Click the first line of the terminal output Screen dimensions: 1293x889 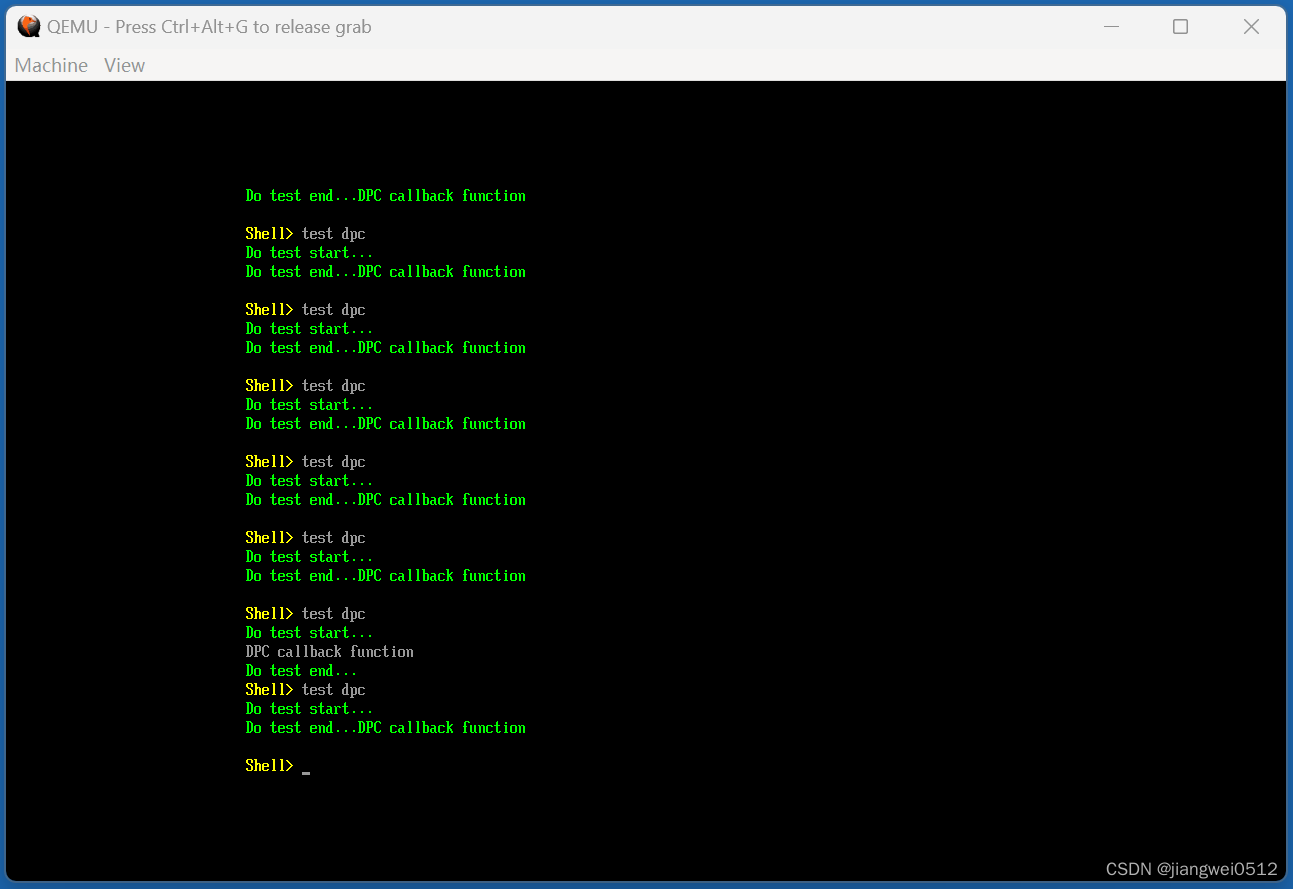tap(386, 196)
